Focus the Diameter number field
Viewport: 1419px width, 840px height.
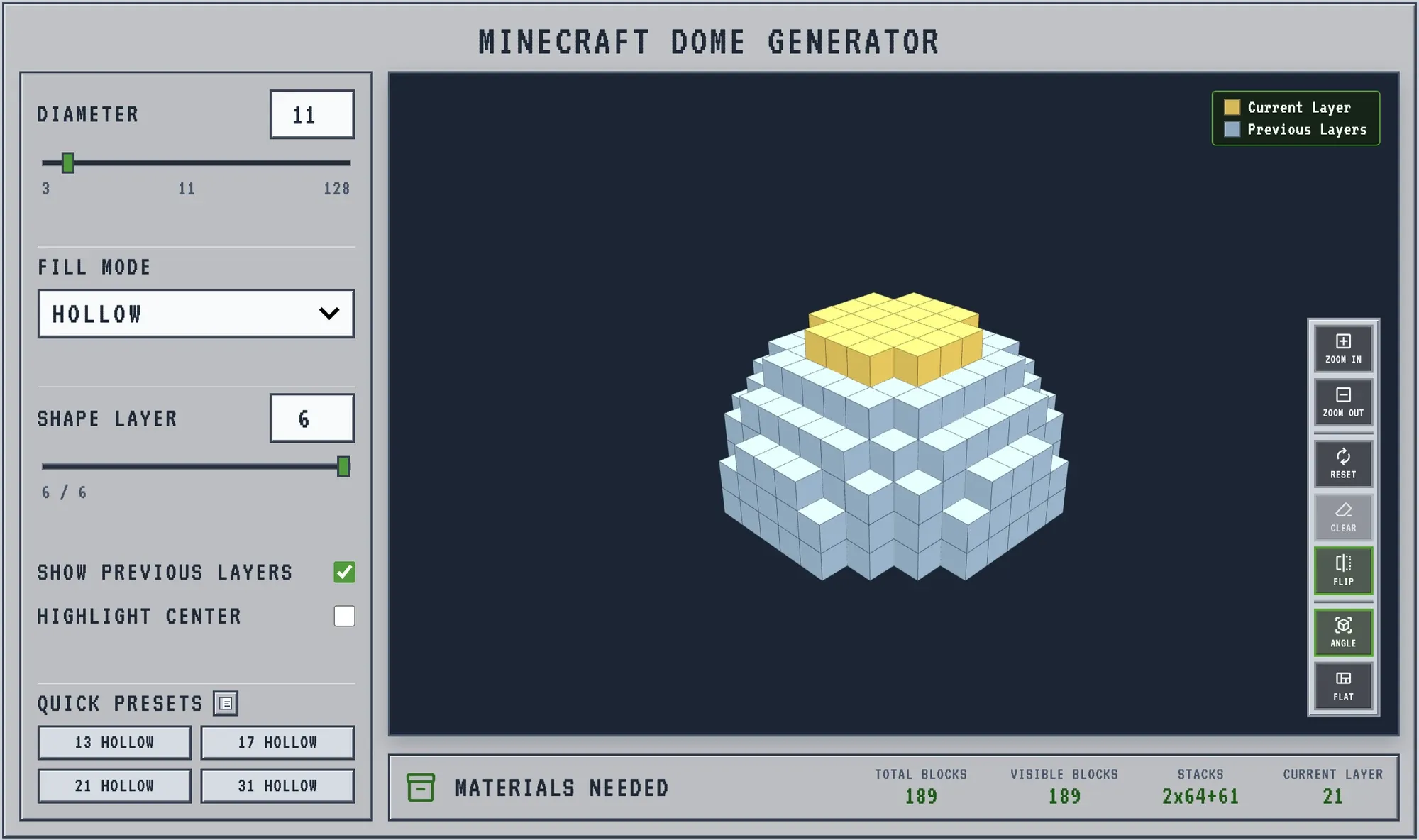pos(312,114)
